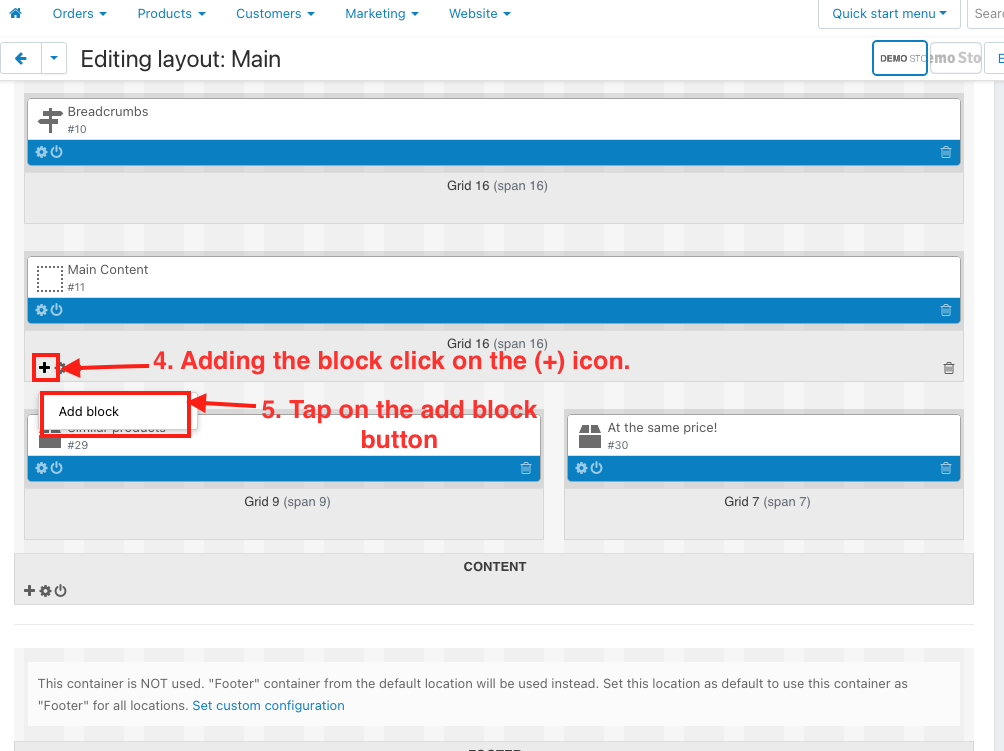Expand the Quick start menu dropdown
The width and height of the screenshot is (1004, 751).
pyautogui.click(x=889, y=13)
